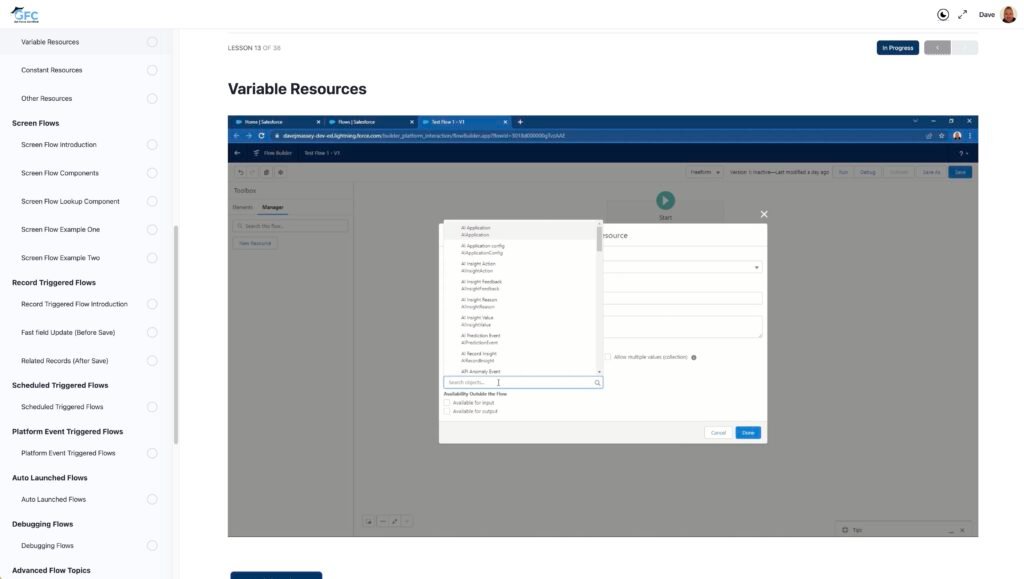Click the In Progress status button
The image size is (1024, 579).
(x=897, y=48)
